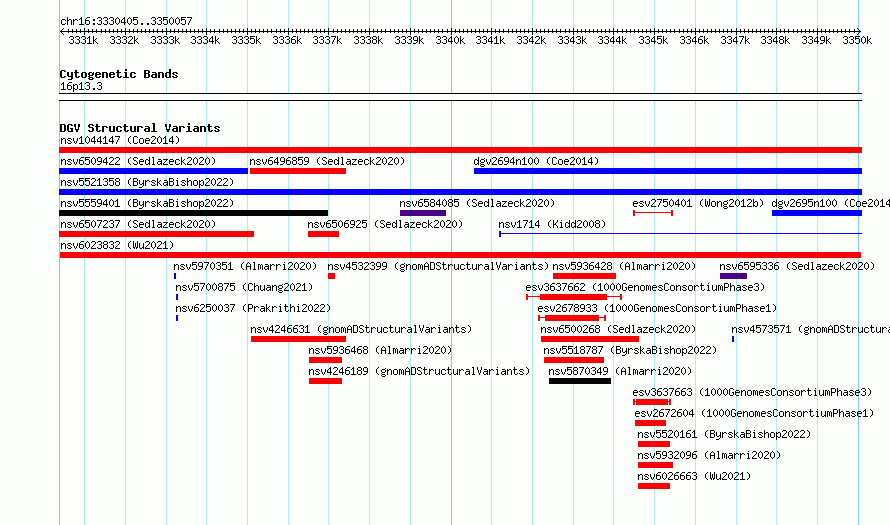Viewport: 890px width, 525px height.
Task: Click the chr16:3330405..3350057 coordinate label
Action: click(126, 21)
